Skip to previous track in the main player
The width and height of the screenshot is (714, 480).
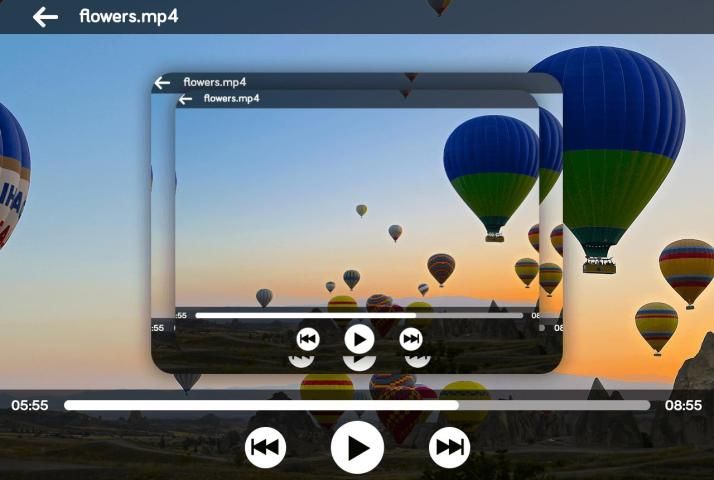265,447
